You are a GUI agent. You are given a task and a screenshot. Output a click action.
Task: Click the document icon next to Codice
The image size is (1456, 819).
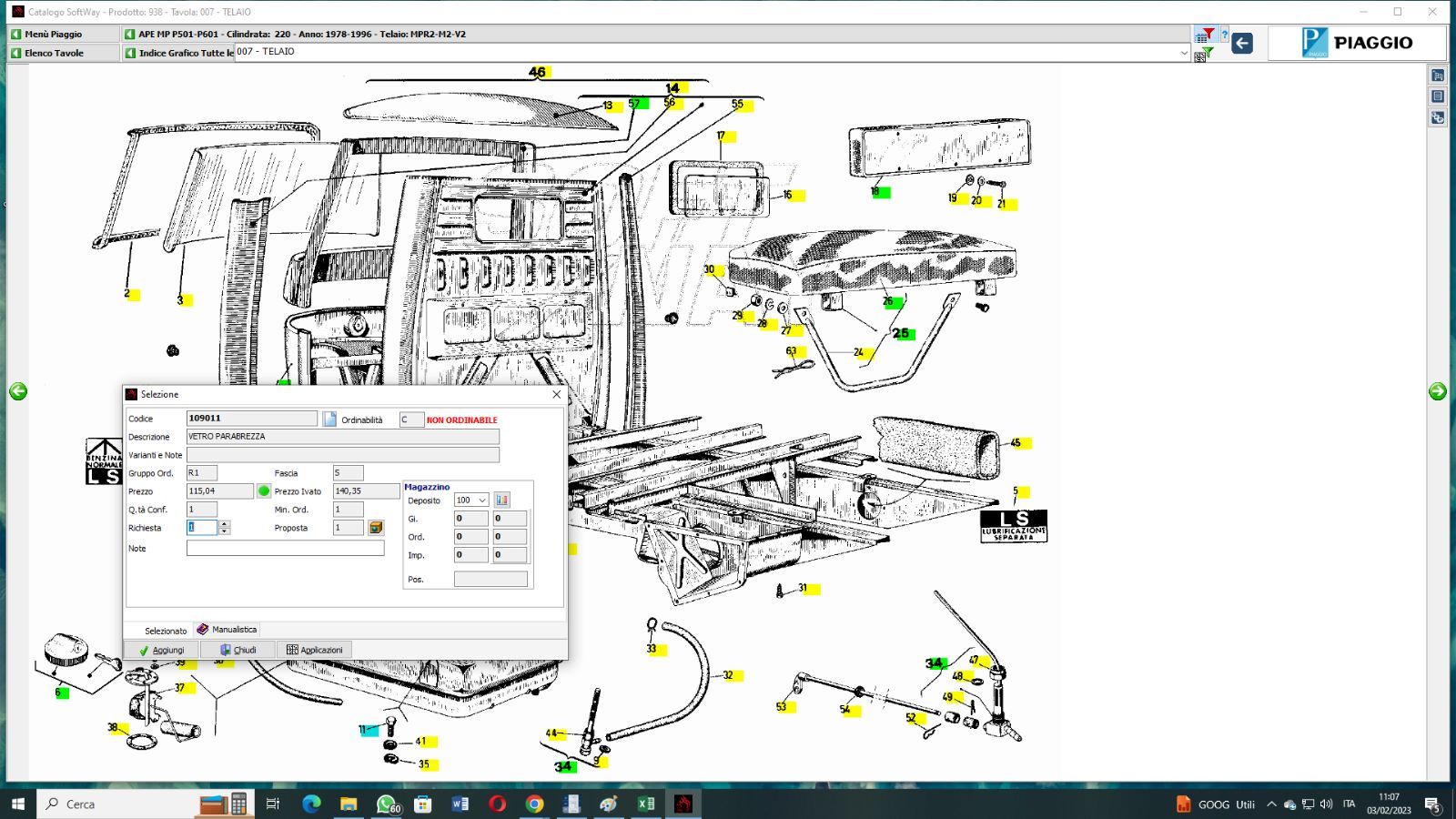(x=329, y=420)
